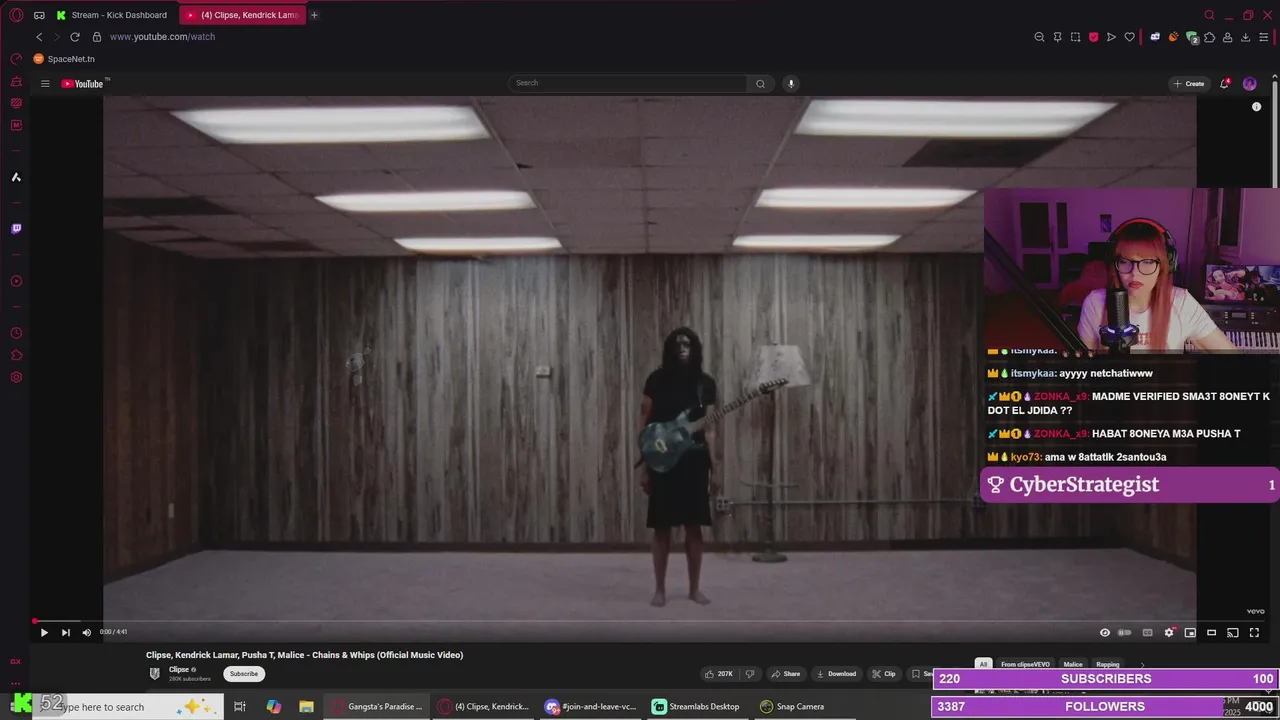Image resolution: width=1280 pixels, height=720 pixels.
Task: Open the Twitch sidebar panel
Action: (16, 229)
